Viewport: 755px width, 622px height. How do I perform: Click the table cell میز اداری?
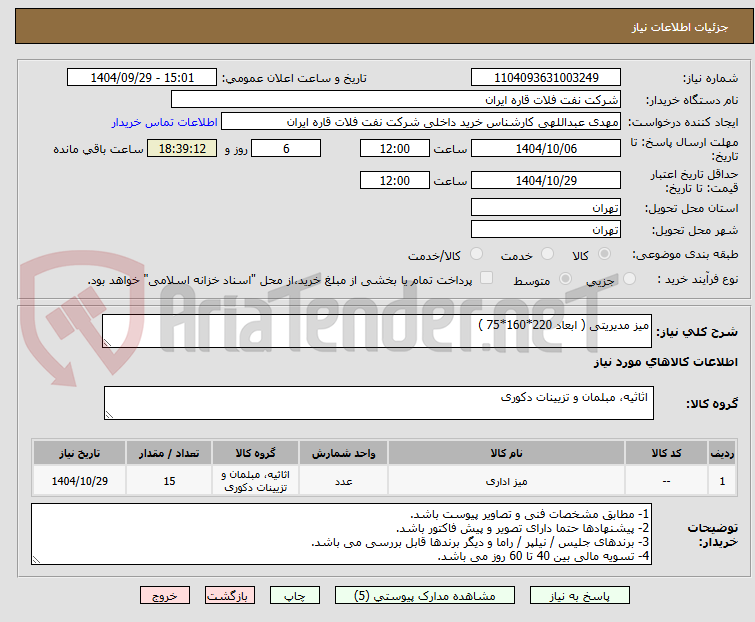tap(507, 481)
